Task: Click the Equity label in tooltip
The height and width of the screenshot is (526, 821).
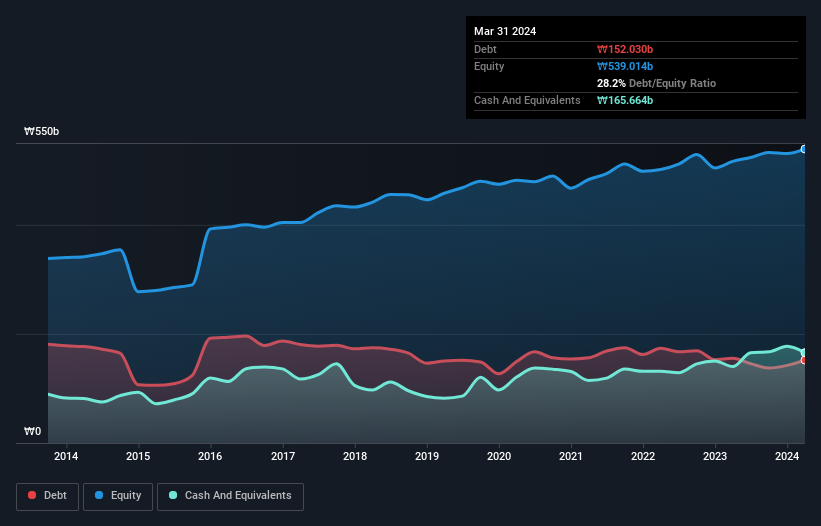Action: click(x=489, y=66)
